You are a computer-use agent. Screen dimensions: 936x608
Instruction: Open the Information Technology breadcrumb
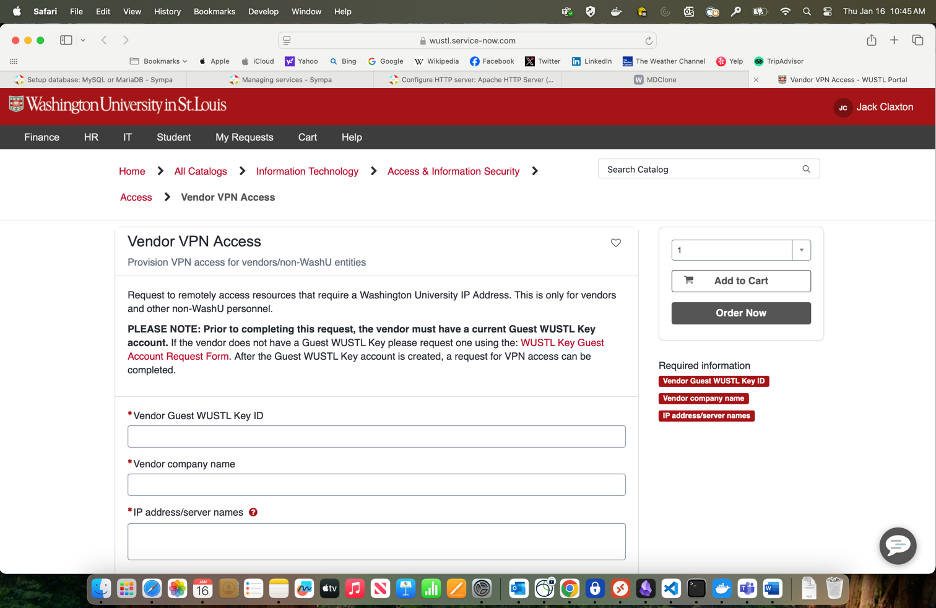[307, 171]
